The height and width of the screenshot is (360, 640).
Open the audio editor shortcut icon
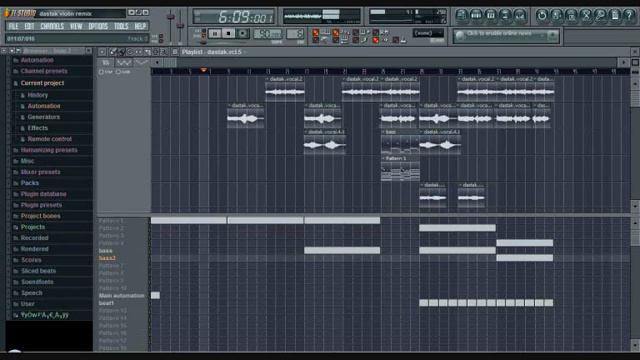coord(586,16)
